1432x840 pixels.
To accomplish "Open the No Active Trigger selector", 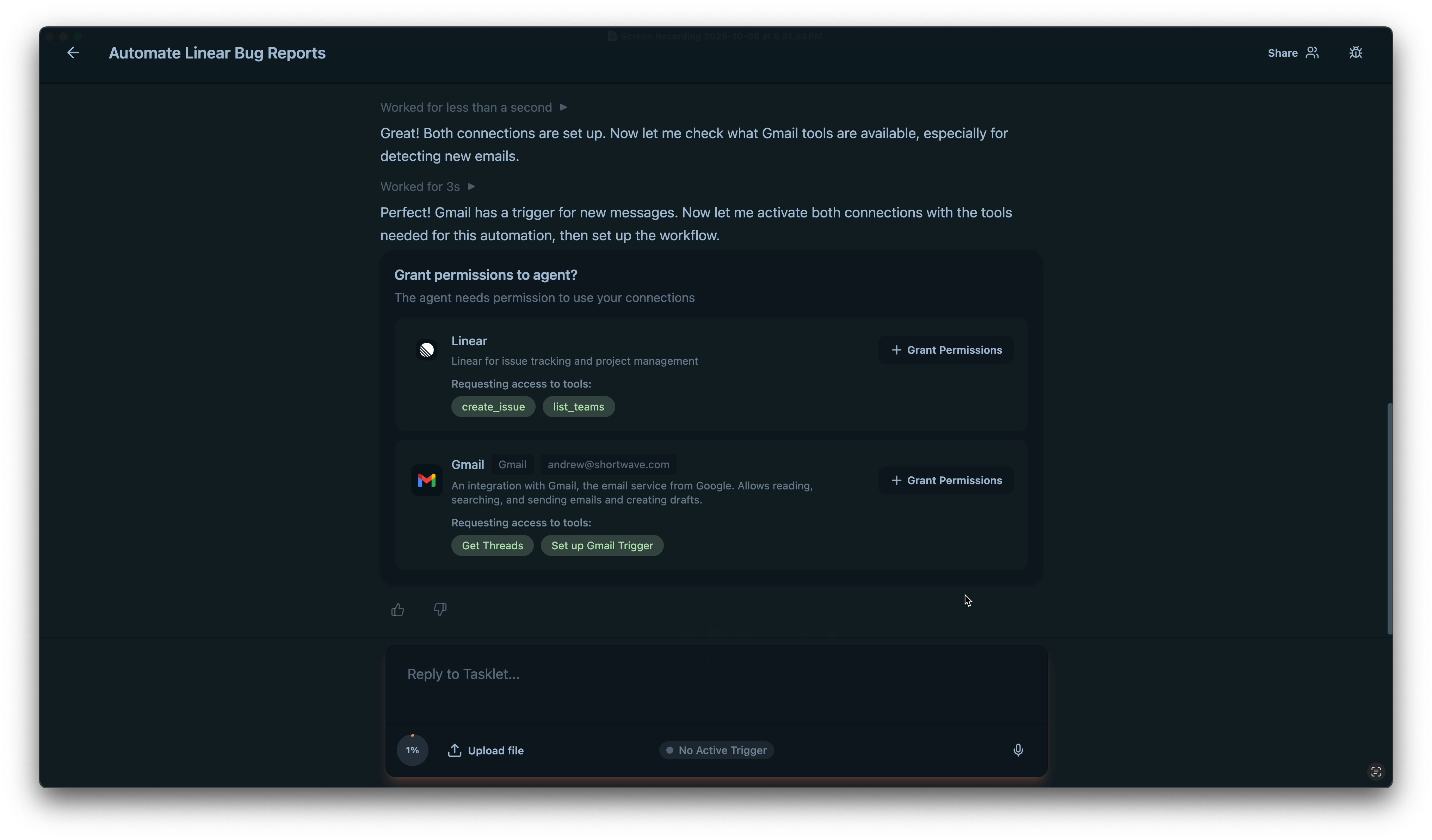I will pyautogui.click(x=716, y=750).
